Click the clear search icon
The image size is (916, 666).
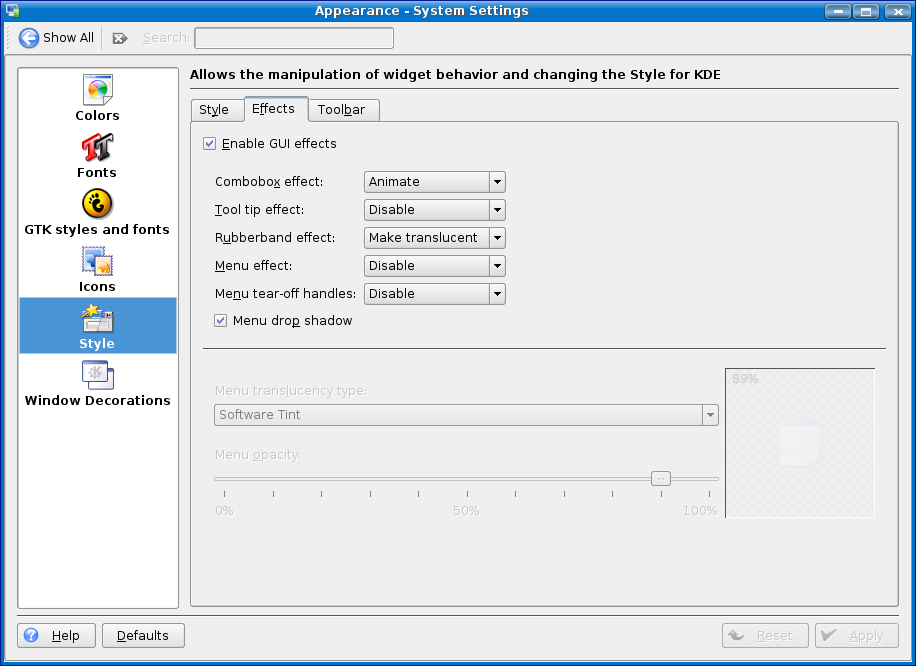120,38
